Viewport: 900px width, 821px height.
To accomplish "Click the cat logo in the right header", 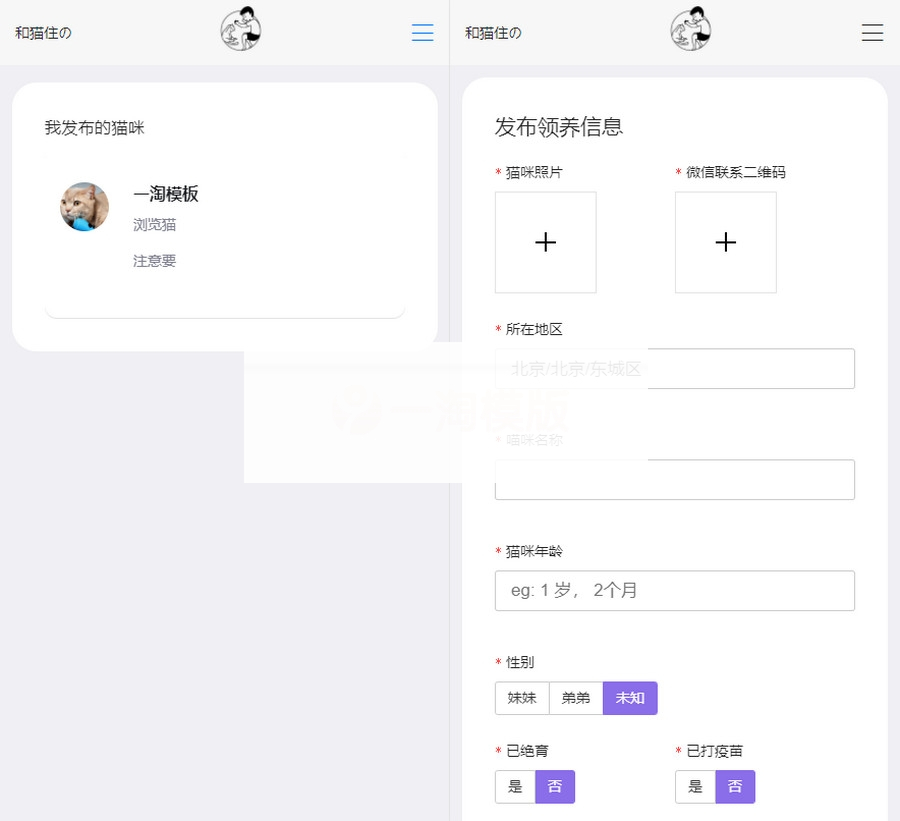I will (690, 29).
